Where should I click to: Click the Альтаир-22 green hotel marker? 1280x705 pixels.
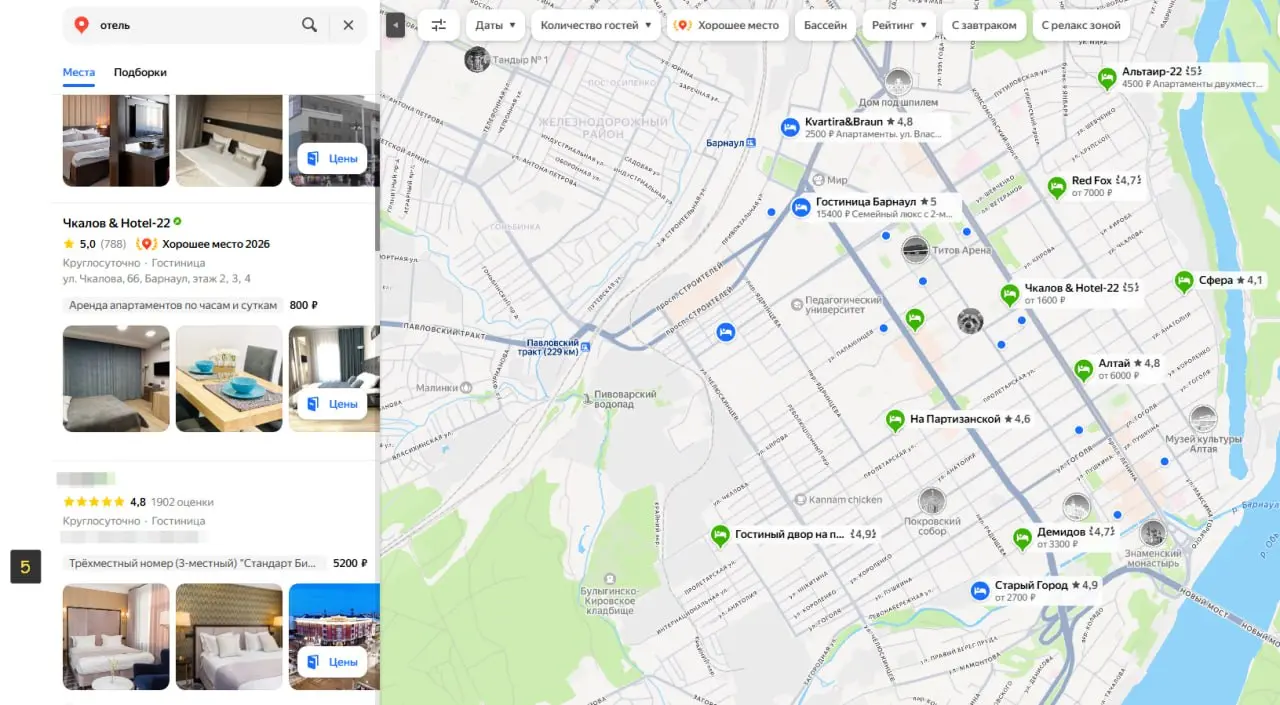(1107, 78)
